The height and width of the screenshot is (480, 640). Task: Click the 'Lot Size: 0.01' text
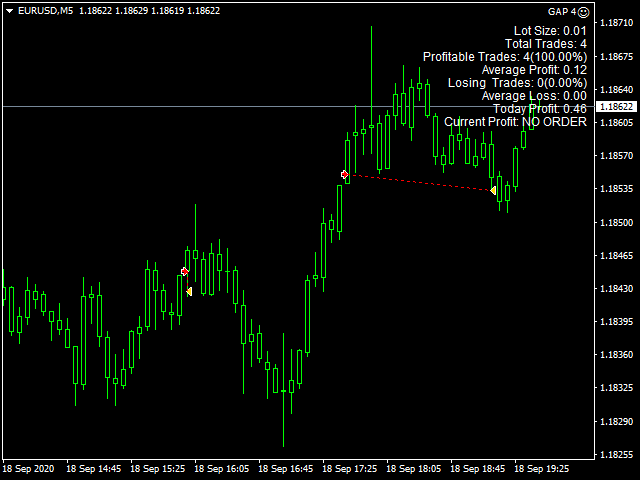(x=550, y=31)
